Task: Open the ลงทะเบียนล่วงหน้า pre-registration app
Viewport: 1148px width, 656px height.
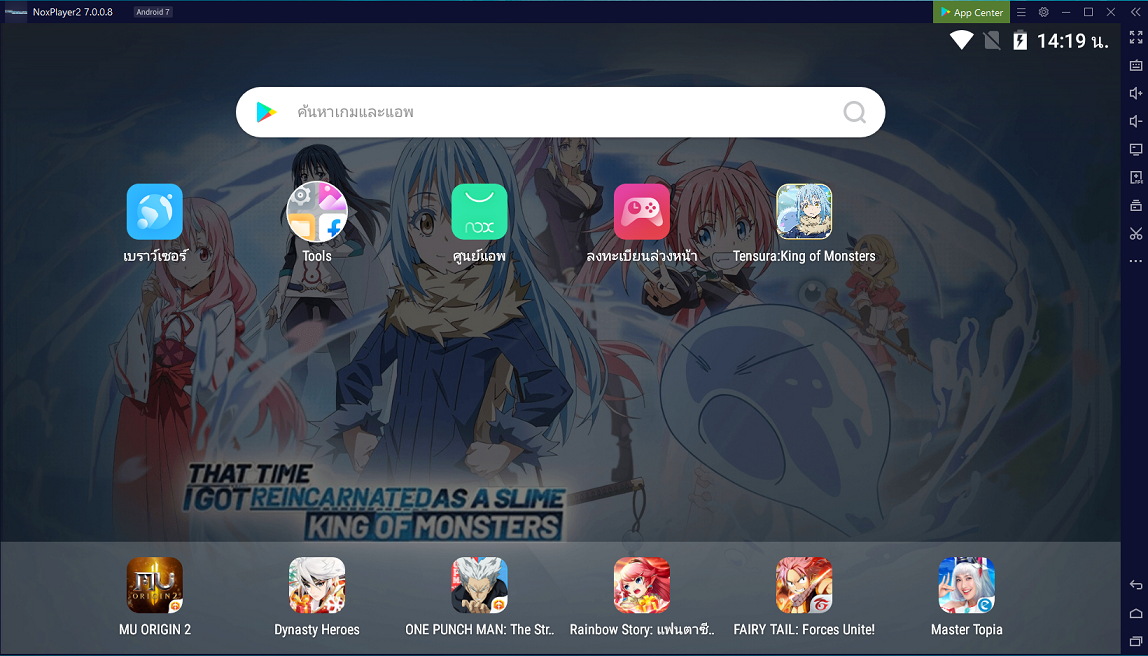Action: coord(642,212)
